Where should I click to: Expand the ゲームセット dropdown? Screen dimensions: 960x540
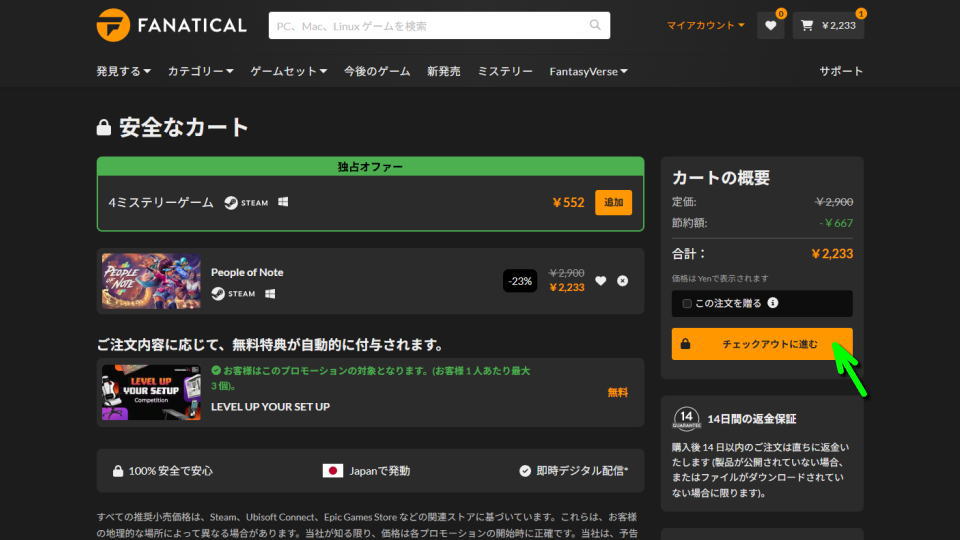click(288, 71)
